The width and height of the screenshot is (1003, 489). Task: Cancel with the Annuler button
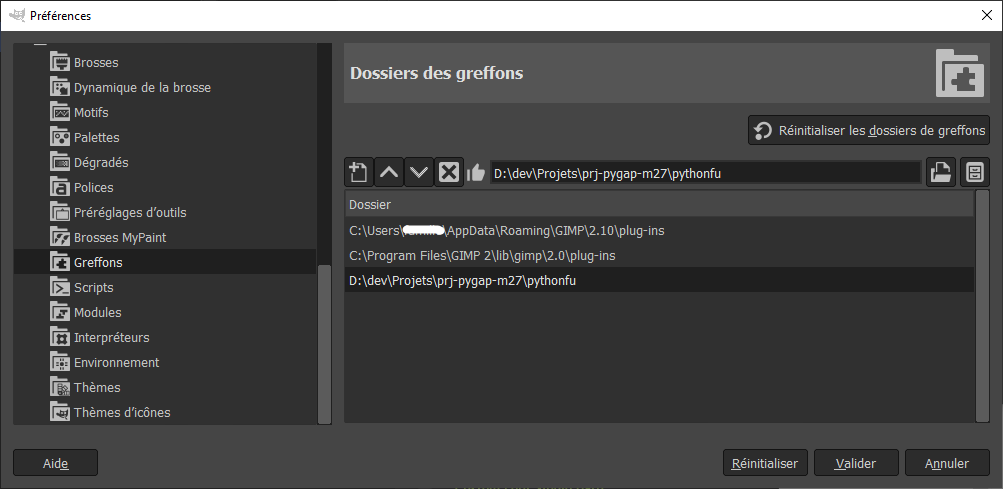coord(947,463)
